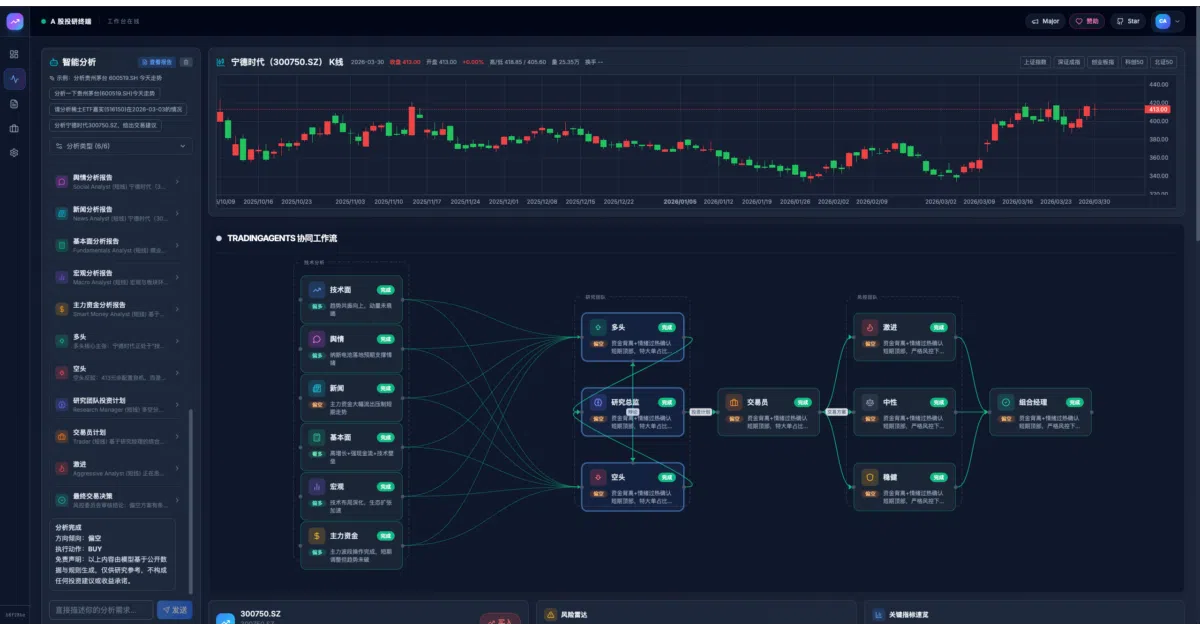The image size is (1200, 630).
Task: Switch chart to 科创50
Action: pos(1133,62)
